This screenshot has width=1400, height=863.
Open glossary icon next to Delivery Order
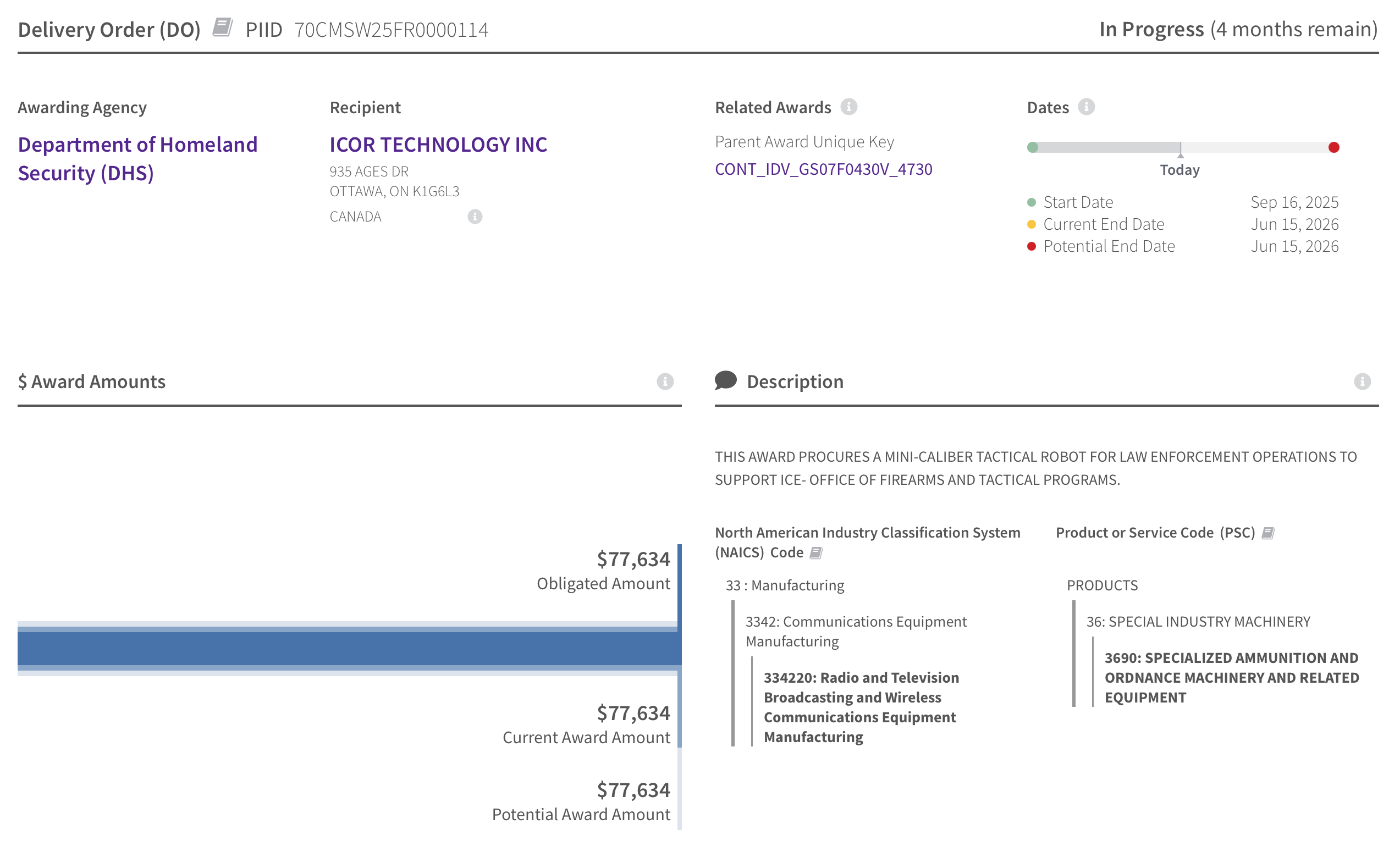pos(222,27)
